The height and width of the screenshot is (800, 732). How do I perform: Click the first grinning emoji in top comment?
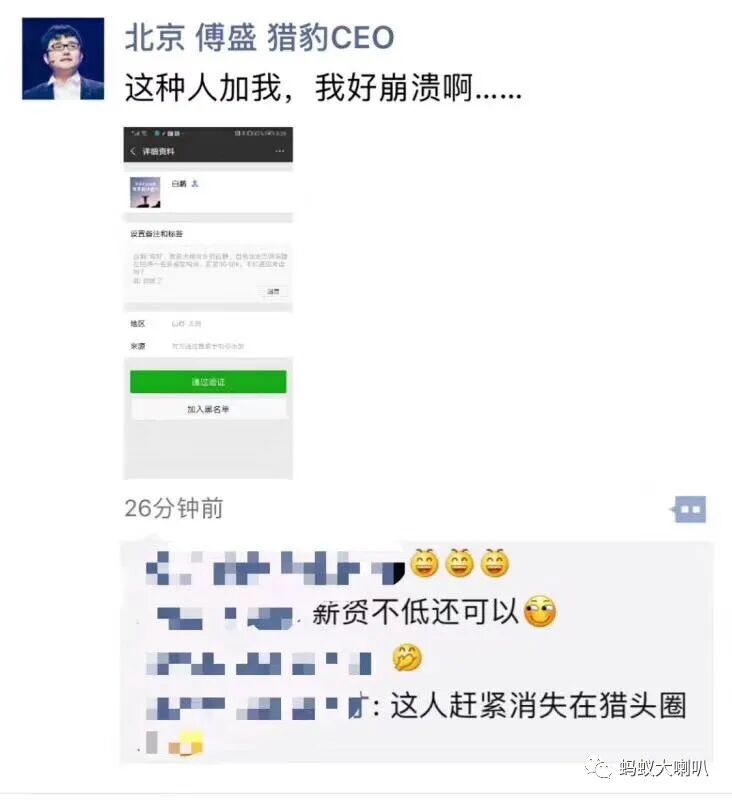click(425, 564)
